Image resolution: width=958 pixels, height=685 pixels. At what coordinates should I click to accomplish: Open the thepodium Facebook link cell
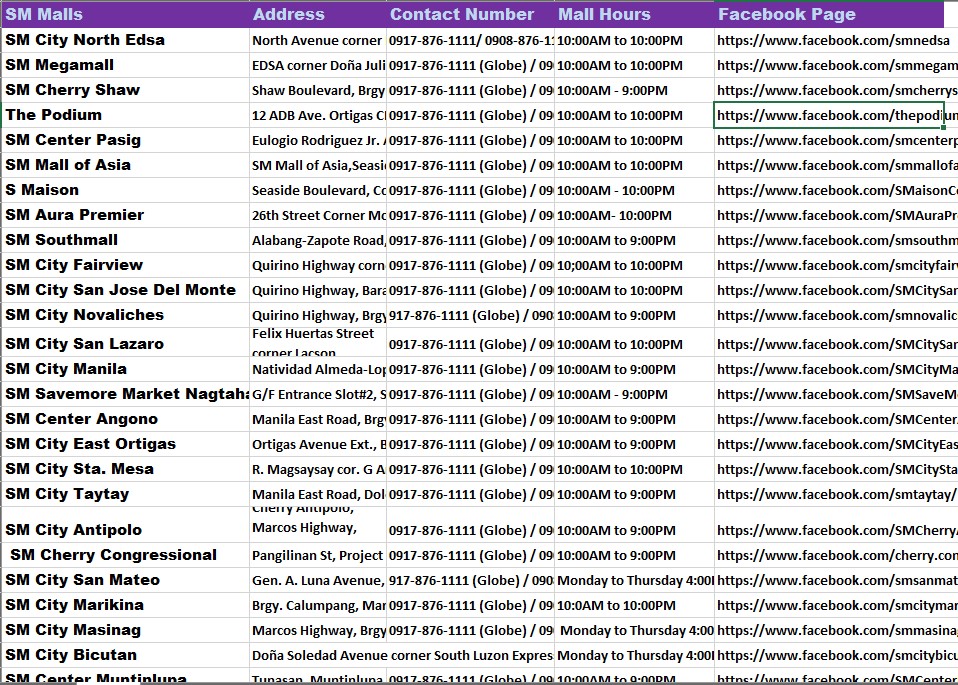pyautogui.click(x=829, y=115)
